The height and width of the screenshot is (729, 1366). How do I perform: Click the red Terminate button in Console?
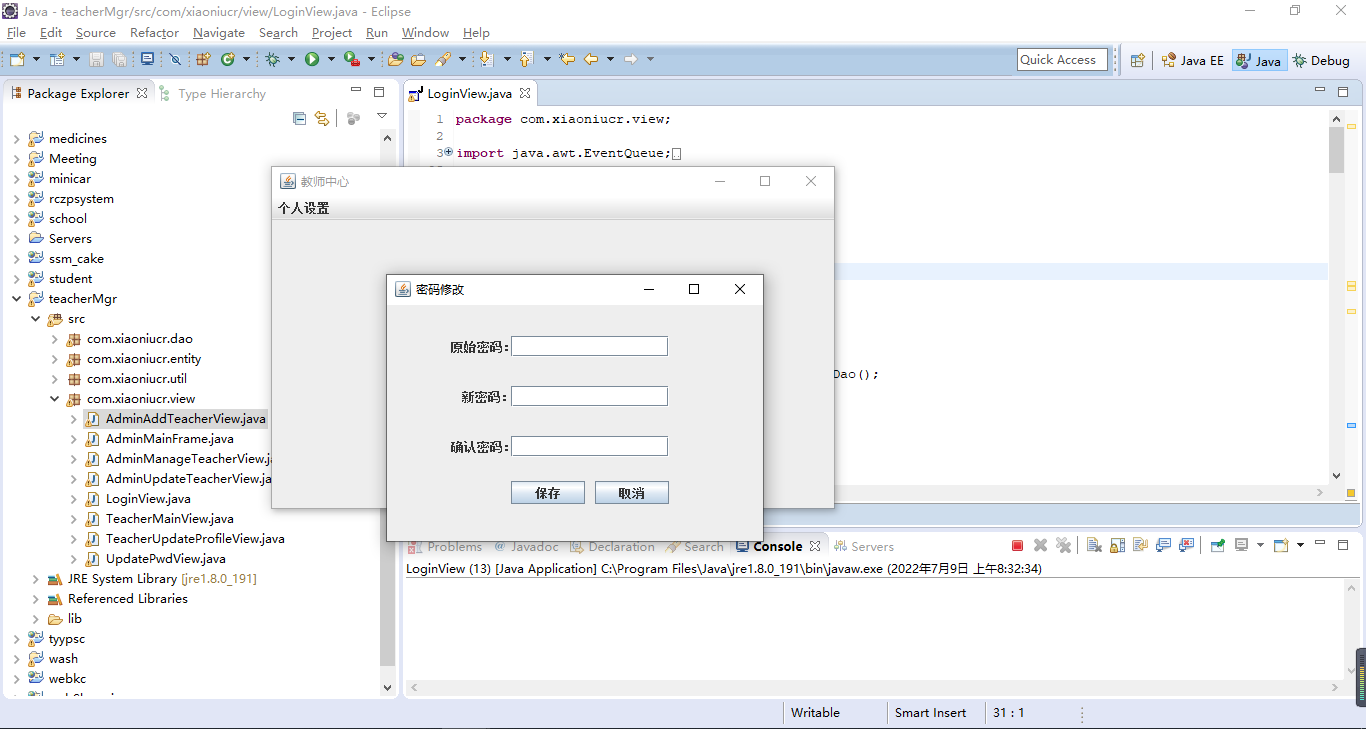click(x=1017, y=545)
